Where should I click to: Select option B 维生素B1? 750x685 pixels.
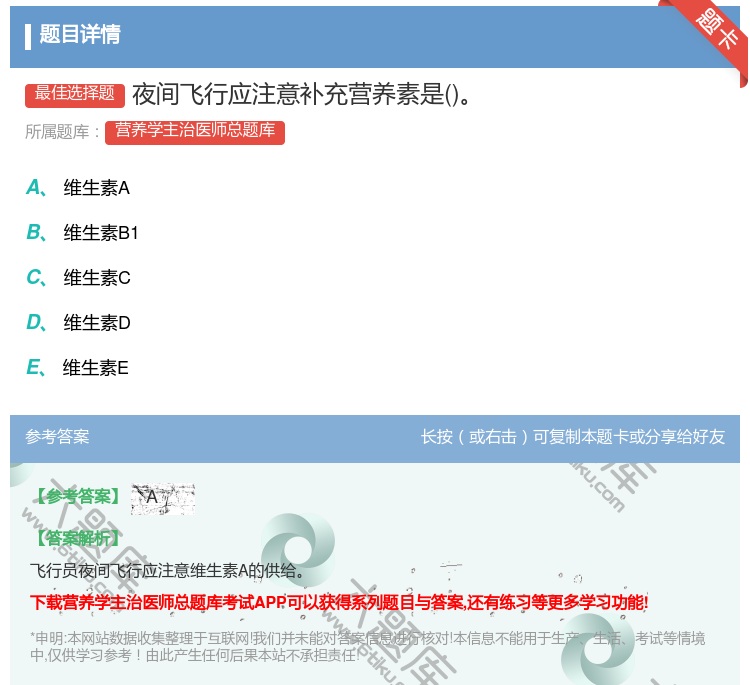coord(100,233)
